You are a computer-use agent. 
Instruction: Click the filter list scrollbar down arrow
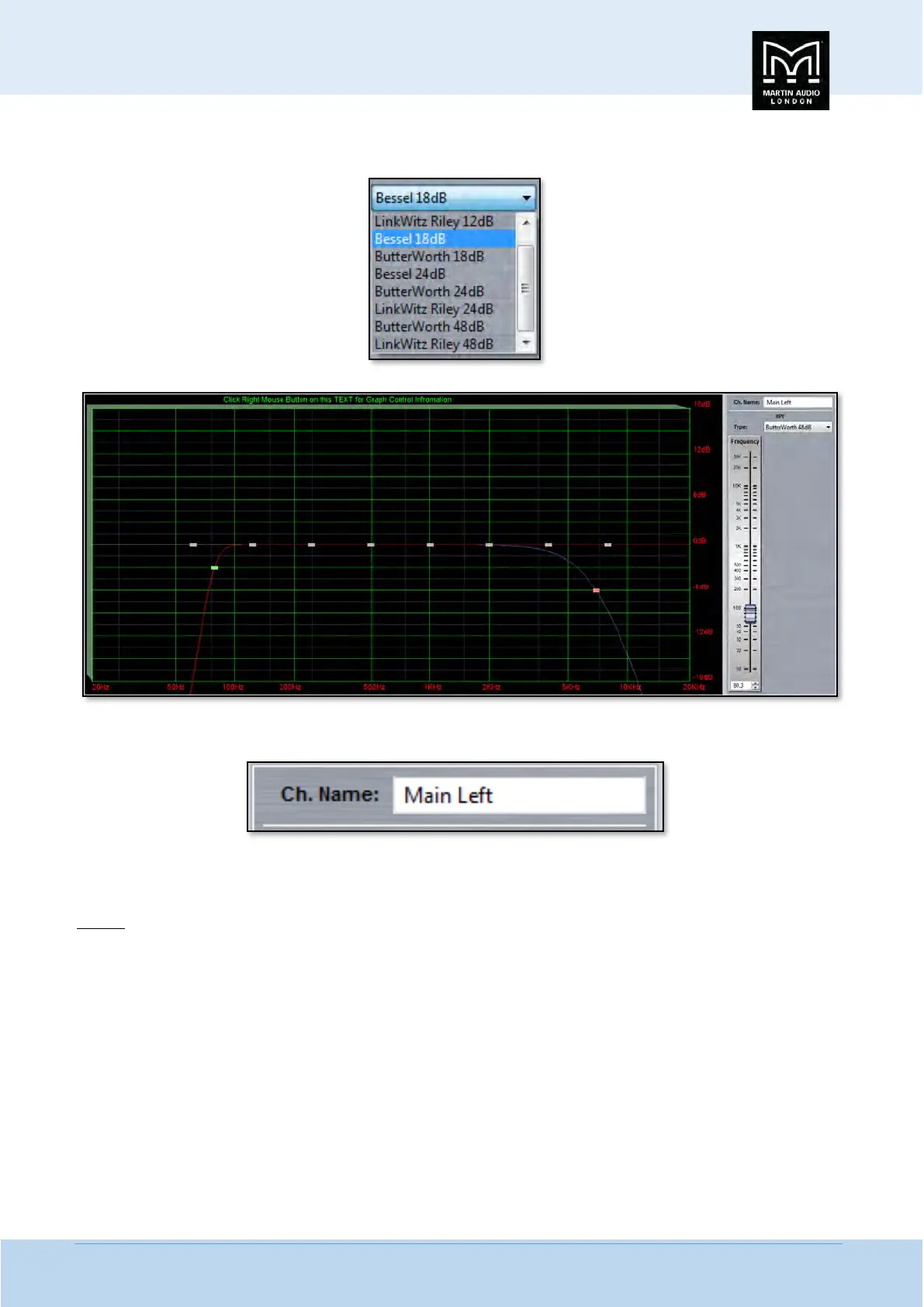click(x=526, y=343)
